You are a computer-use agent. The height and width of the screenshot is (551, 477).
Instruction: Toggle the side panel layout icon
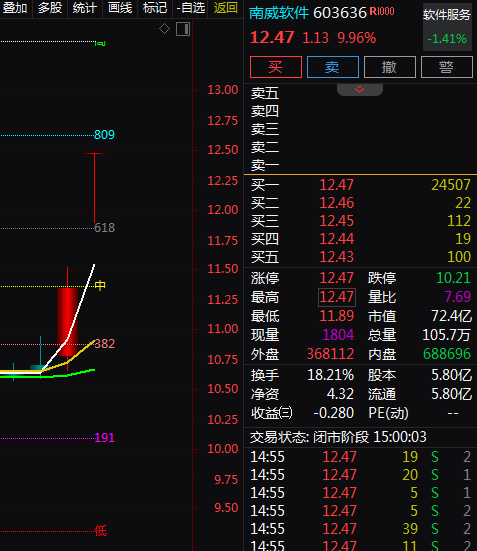(183, 29)
